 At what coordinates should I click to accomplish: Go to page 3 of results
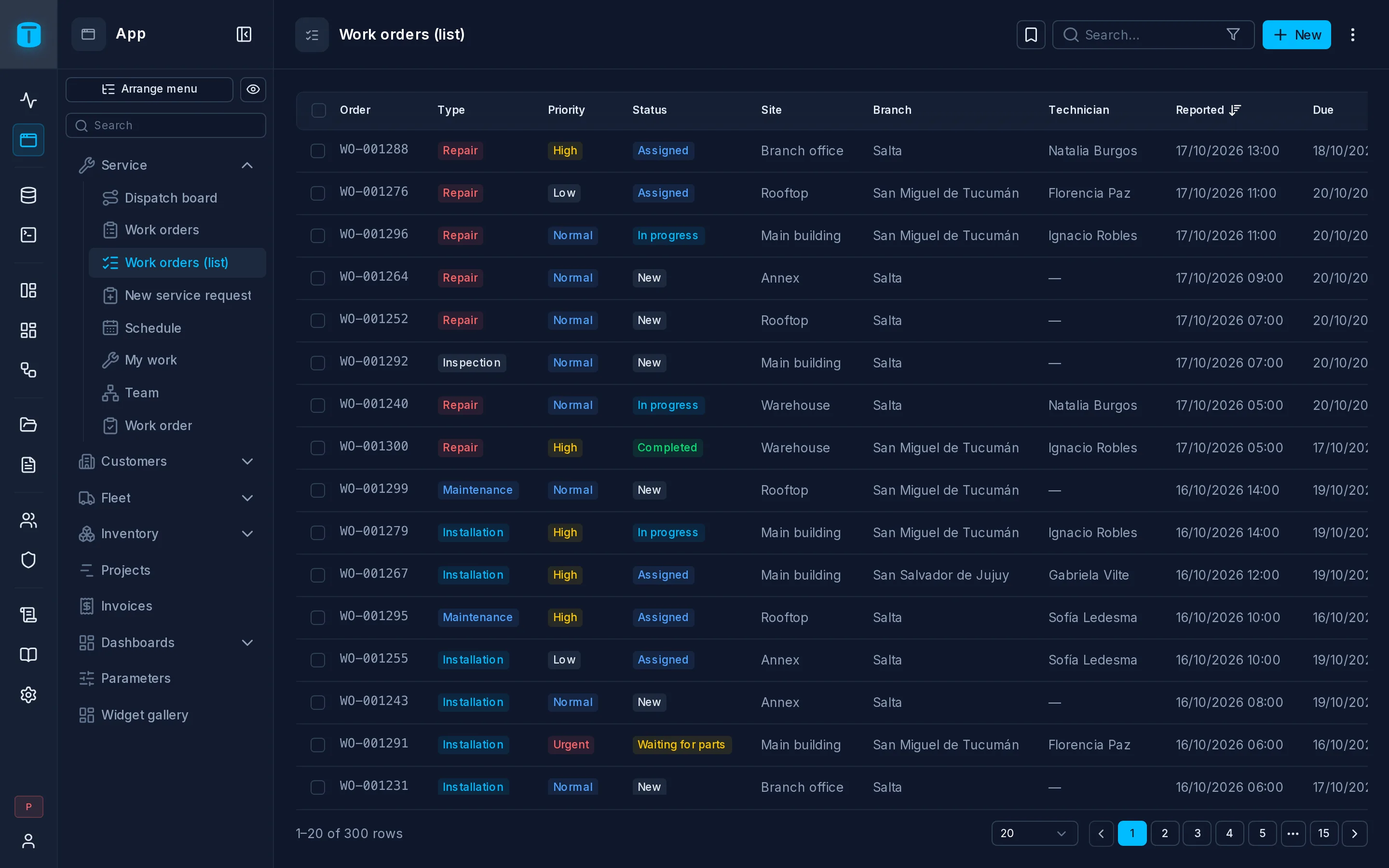pos(1197,833)
